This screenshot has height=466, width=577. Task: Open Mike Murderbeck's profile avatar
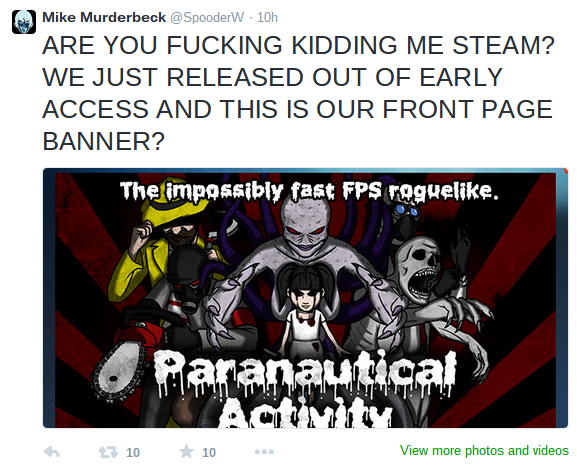(24, 22)
